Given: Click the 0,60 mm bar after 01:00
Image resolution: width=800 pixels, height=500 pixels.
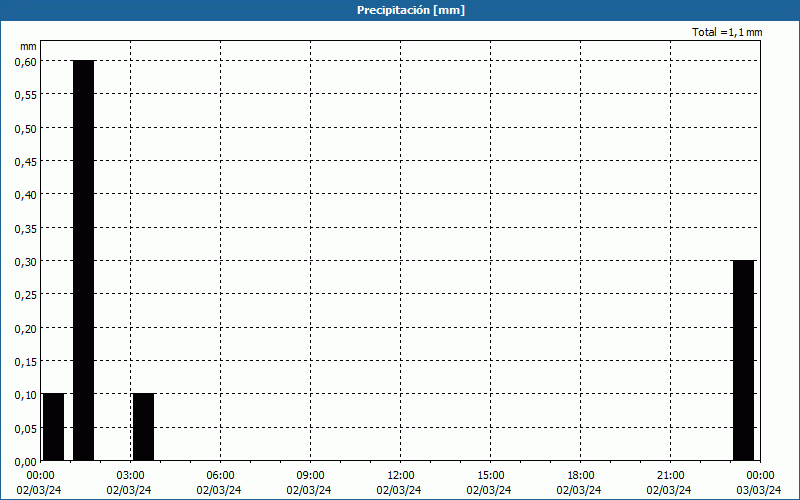Looking at the screenshot, I should 84,260.
